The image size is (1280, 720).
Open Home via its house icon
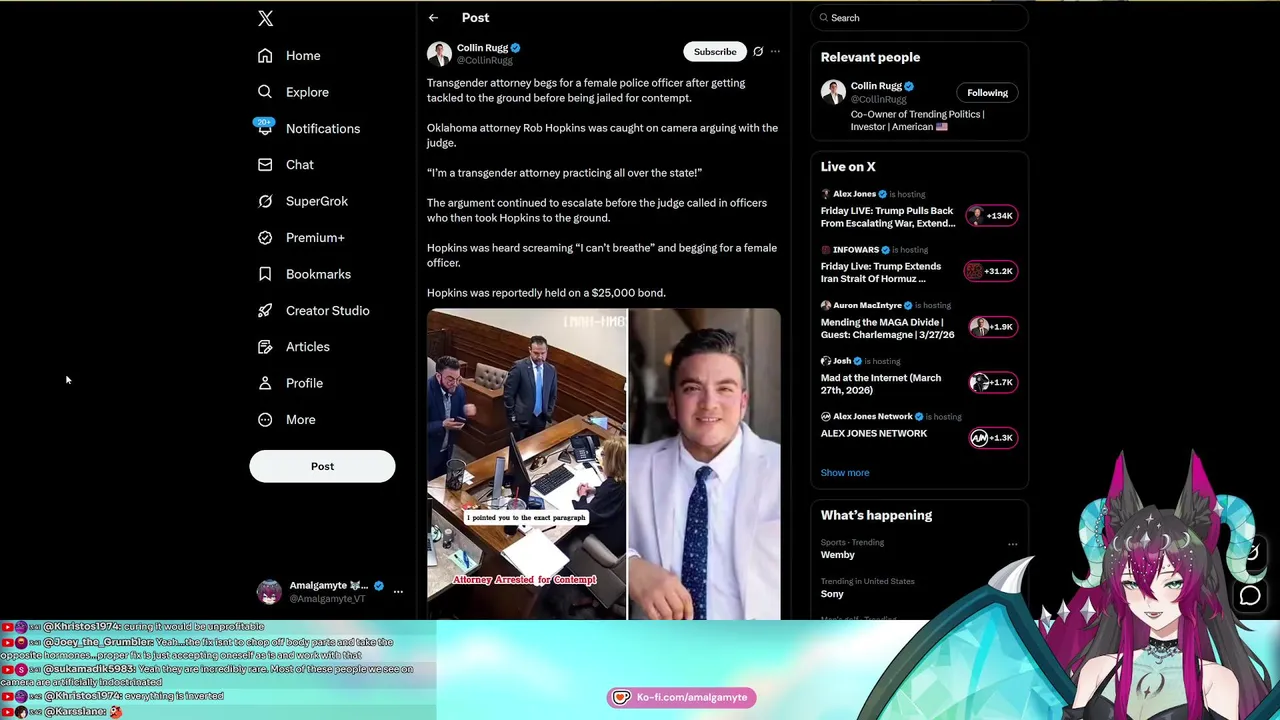tap(265, 56)
